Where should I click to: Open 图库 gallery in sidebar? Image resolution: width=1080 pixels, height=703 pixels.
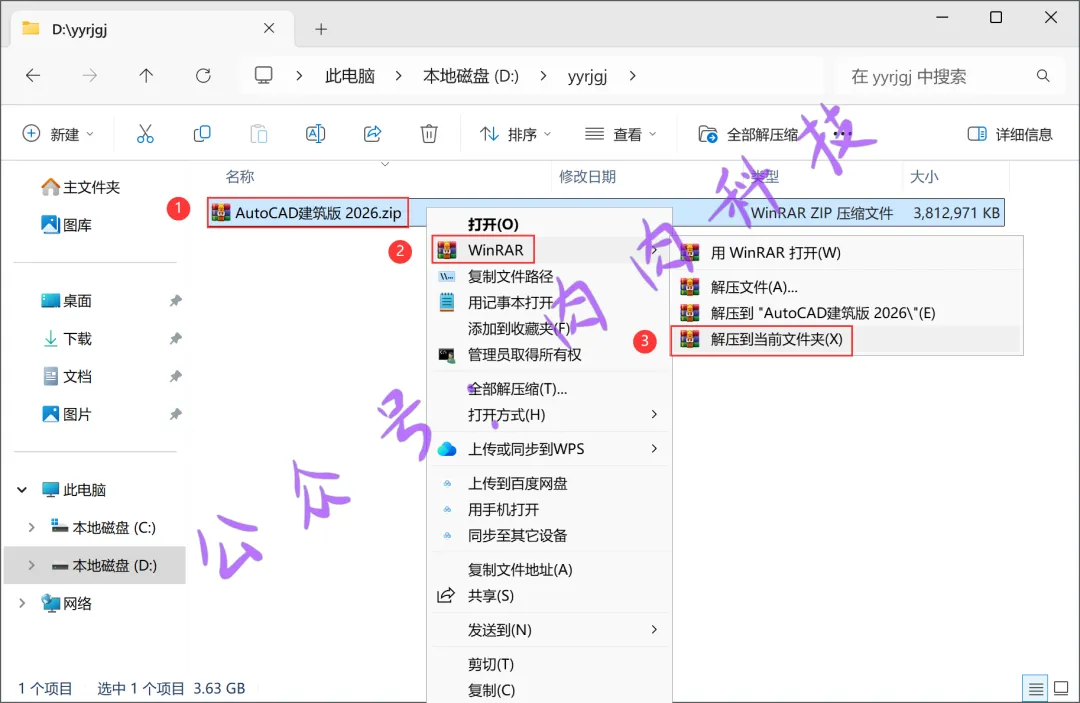click(67, 224)
